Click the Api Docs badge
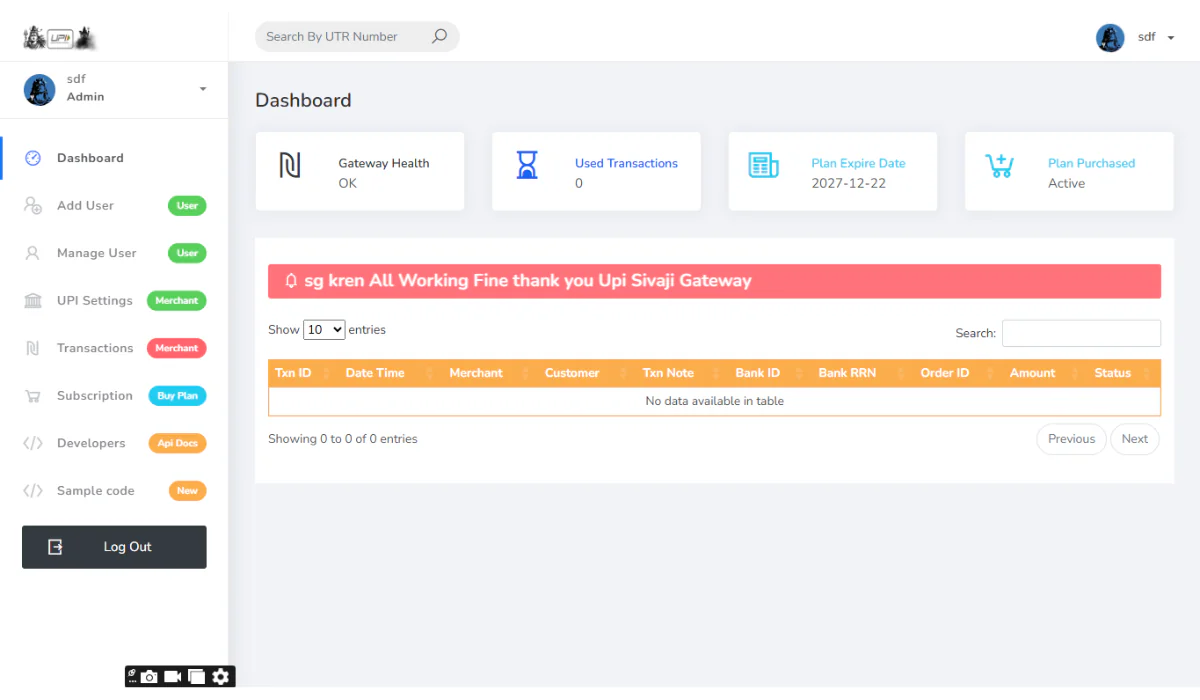This screenshot has height=700, width=1200. [x=178, y=443]
